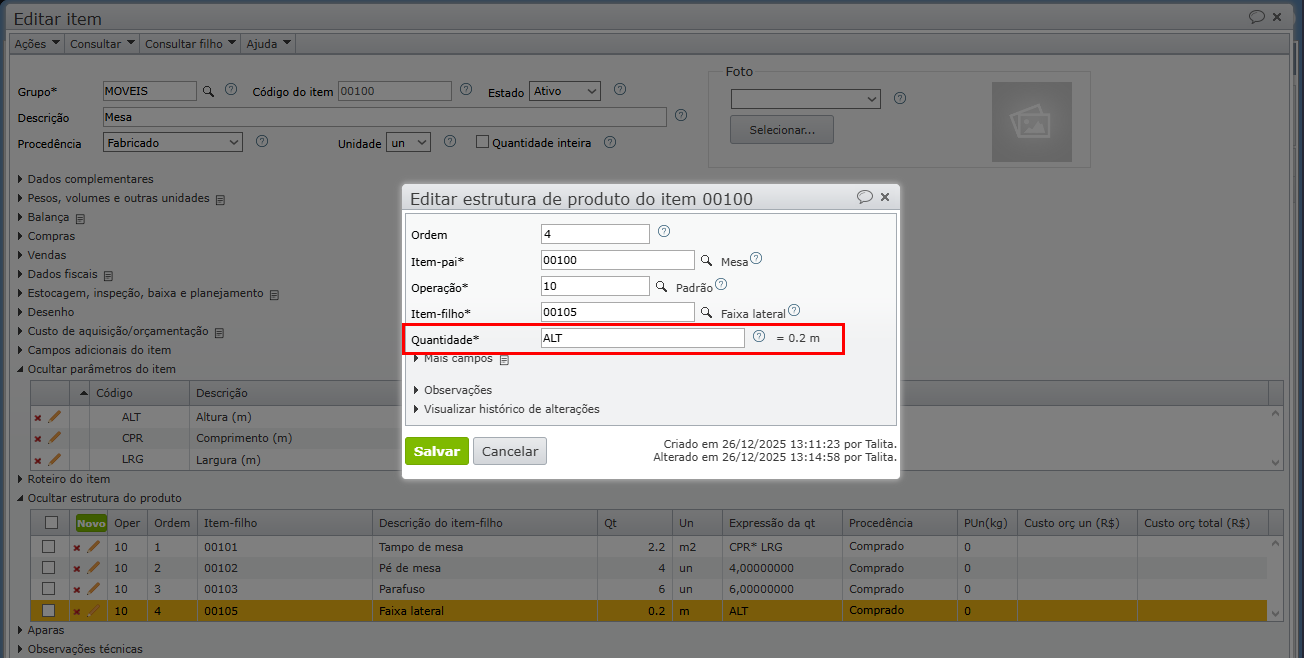This screenshot has width=1304, height=658.
Task: Edit the Pé de mesa row with pencil
Action: click(x=94, y=568)
